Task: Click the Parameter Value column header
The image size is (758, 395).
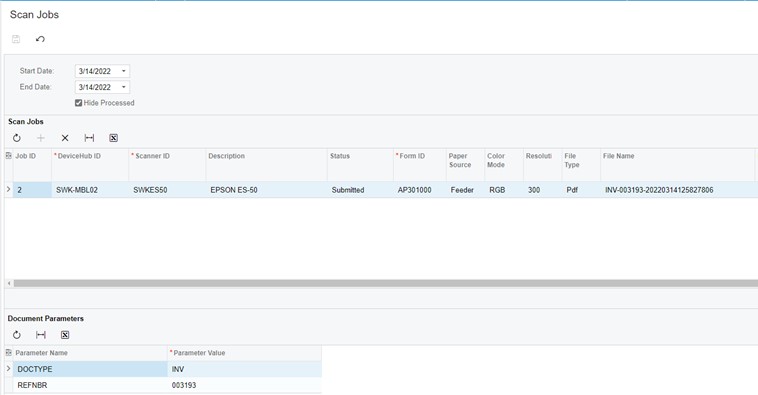Action: (245, 353)
